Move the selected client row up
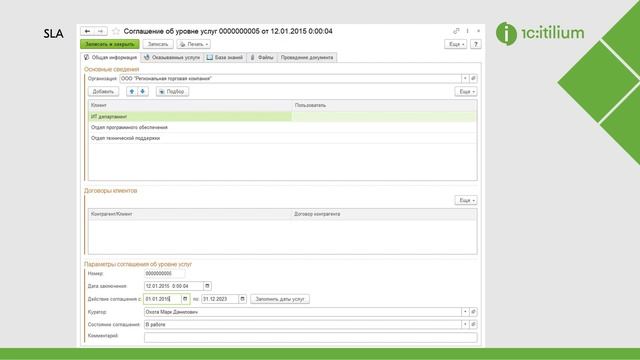This screenshot has height=360, width=640. [x=132, y=91]
